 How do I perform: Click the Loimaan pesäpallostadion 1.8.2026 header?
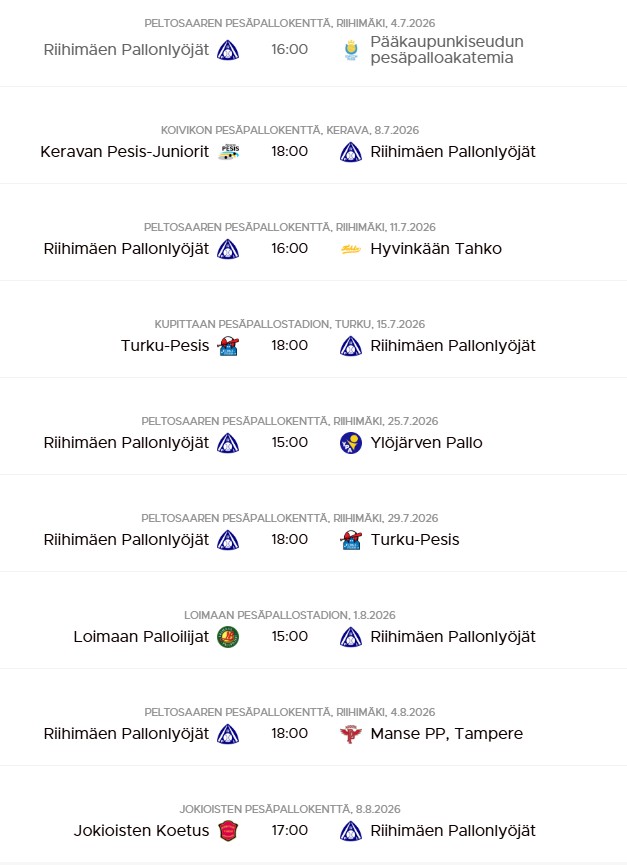pyautogui.click(x=289, y=615)
